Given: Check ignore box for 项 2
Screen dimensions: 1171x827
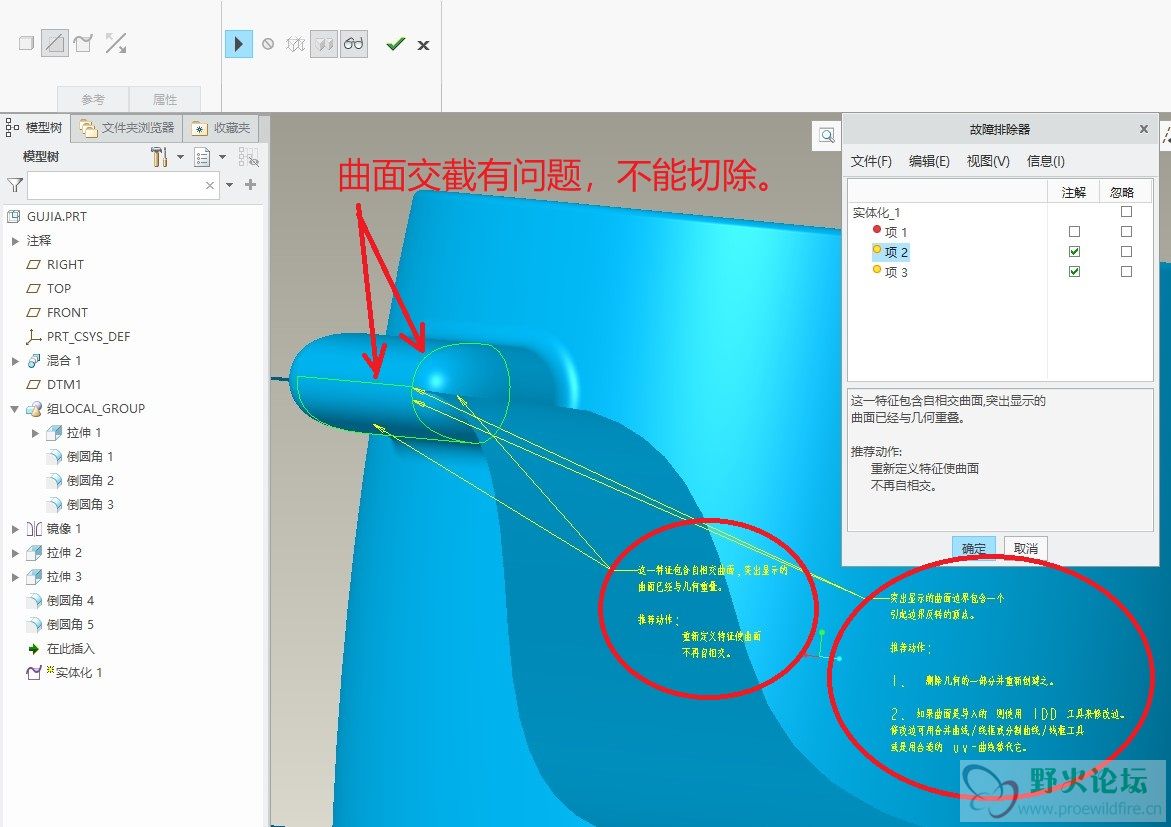Looking at the screenshot, I should pos(1126,252).
